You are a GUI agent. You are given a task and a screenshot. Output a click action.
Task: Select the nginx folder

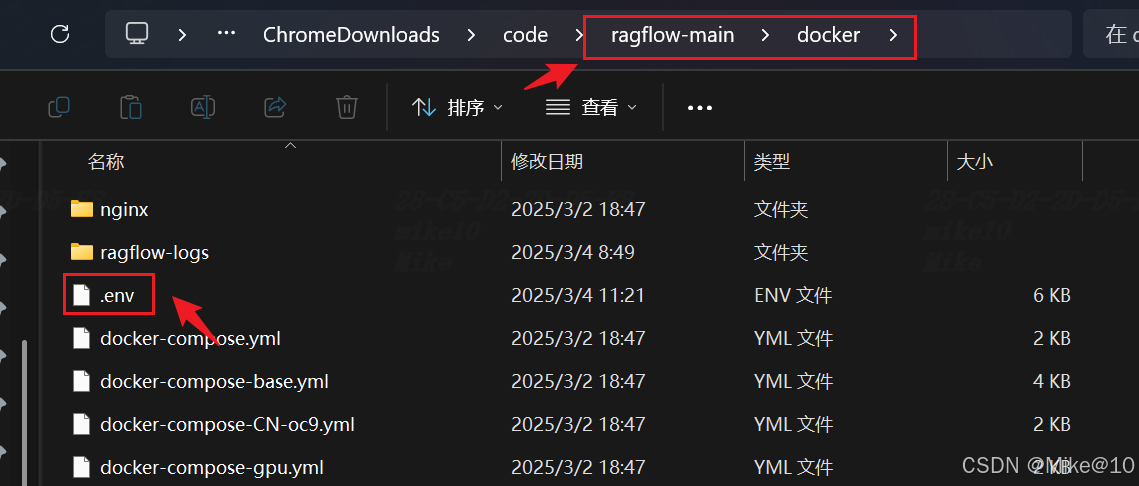124,210
